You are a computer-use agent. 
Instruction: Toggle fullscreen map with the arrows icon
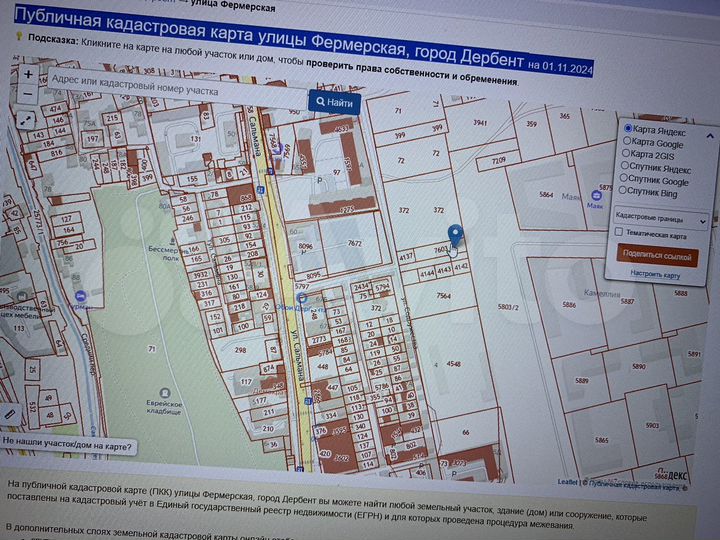tap(25, 119)
